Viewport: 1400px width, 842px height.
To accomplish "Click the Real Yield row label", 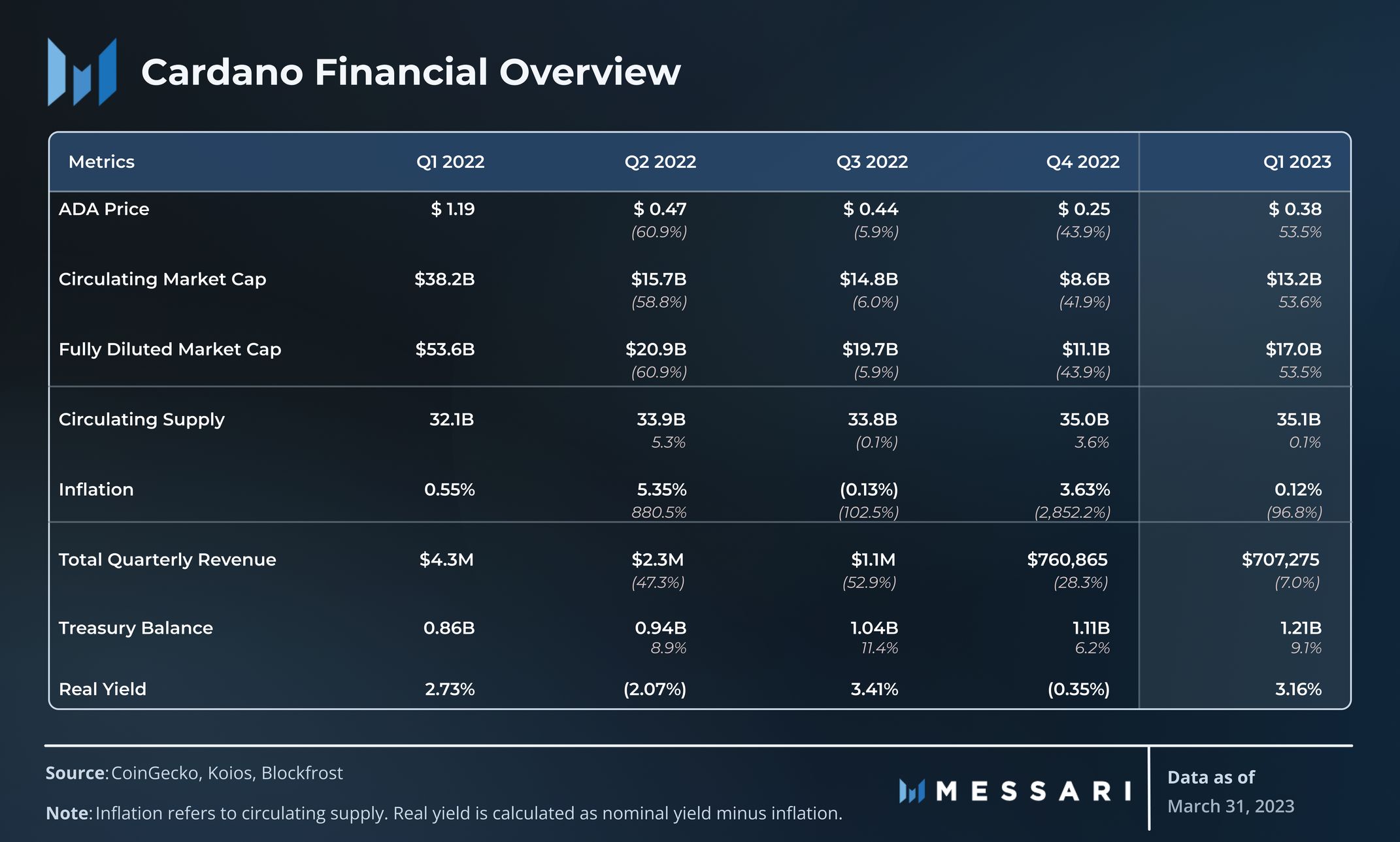I will click(x=102, y=689).
